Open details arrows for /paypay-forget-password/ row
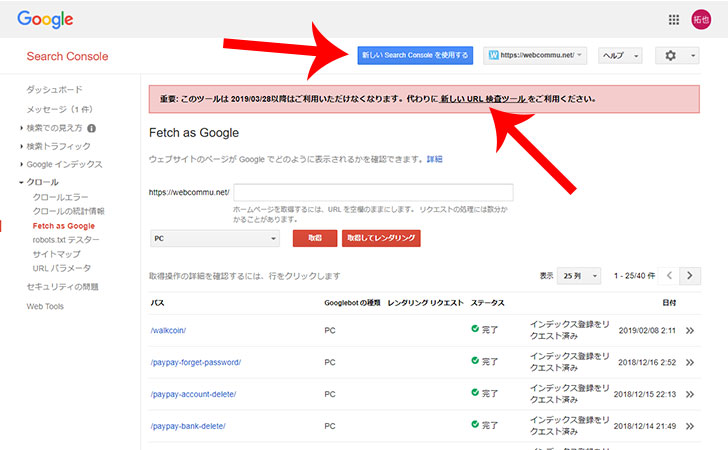728x450 pixels. [x=690, y=362]
